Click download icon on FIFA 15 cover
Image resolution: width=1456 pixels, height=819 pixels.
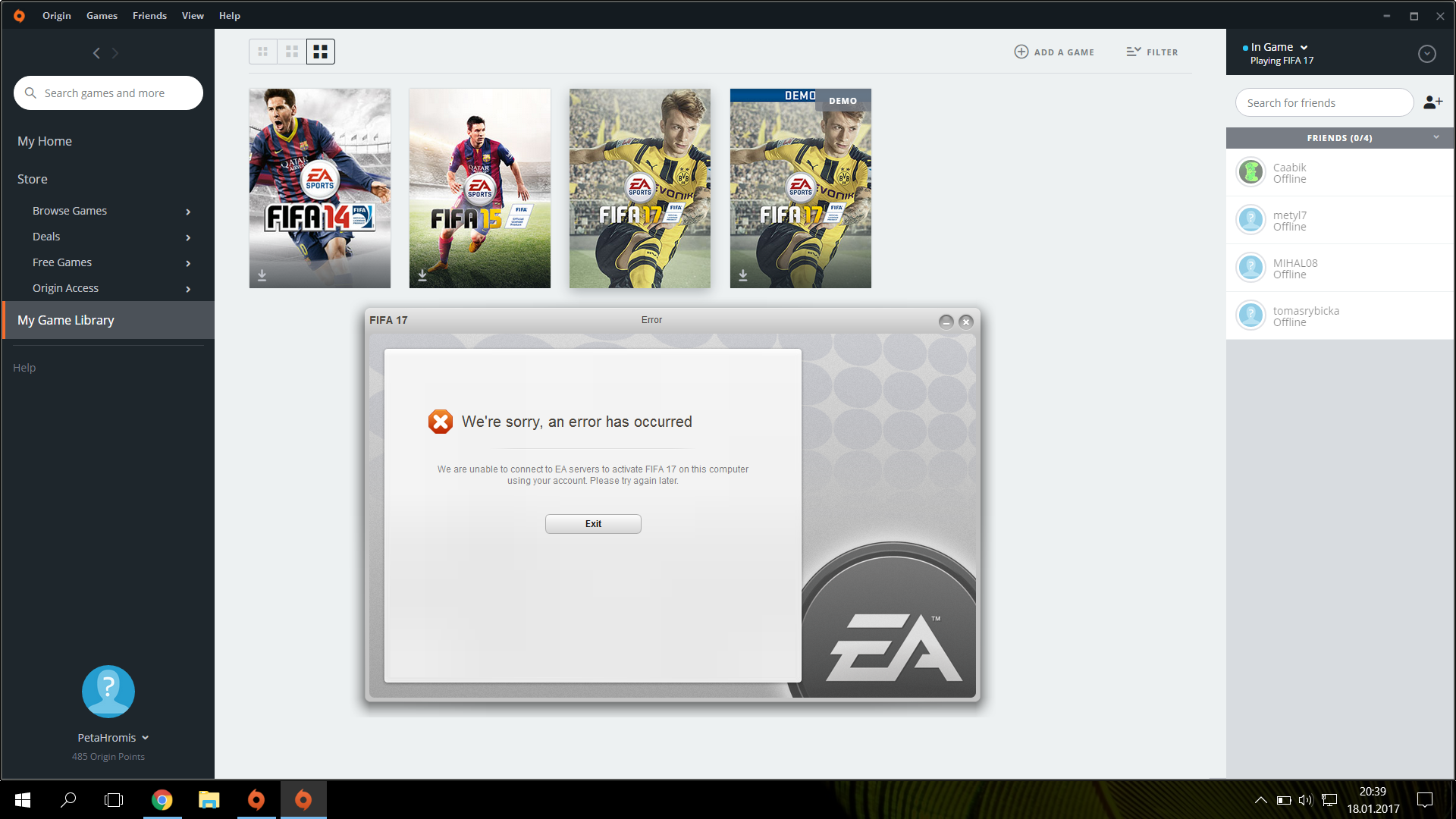(422, 275)
